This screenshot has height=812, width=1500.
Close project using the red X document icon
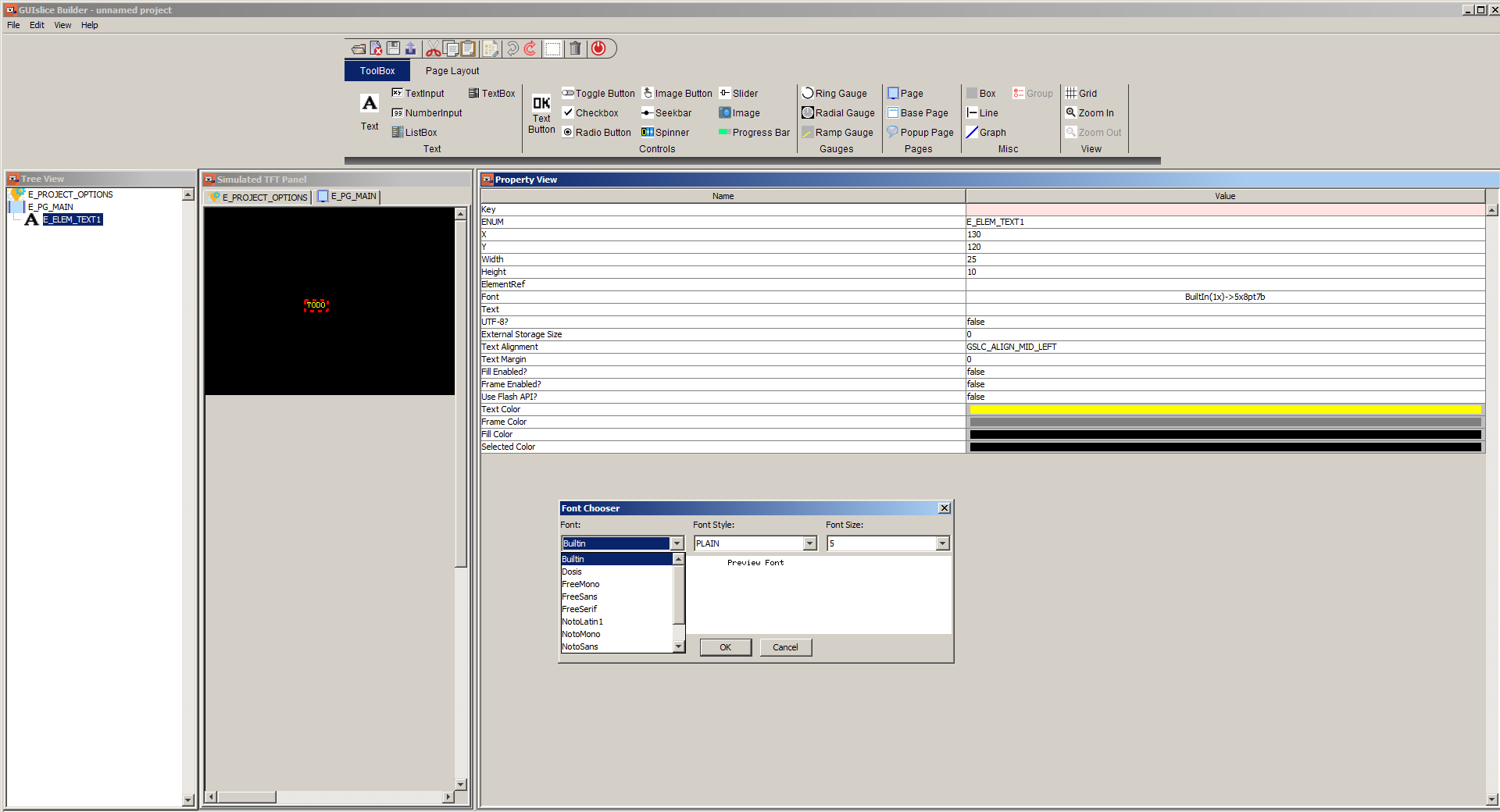376,48
